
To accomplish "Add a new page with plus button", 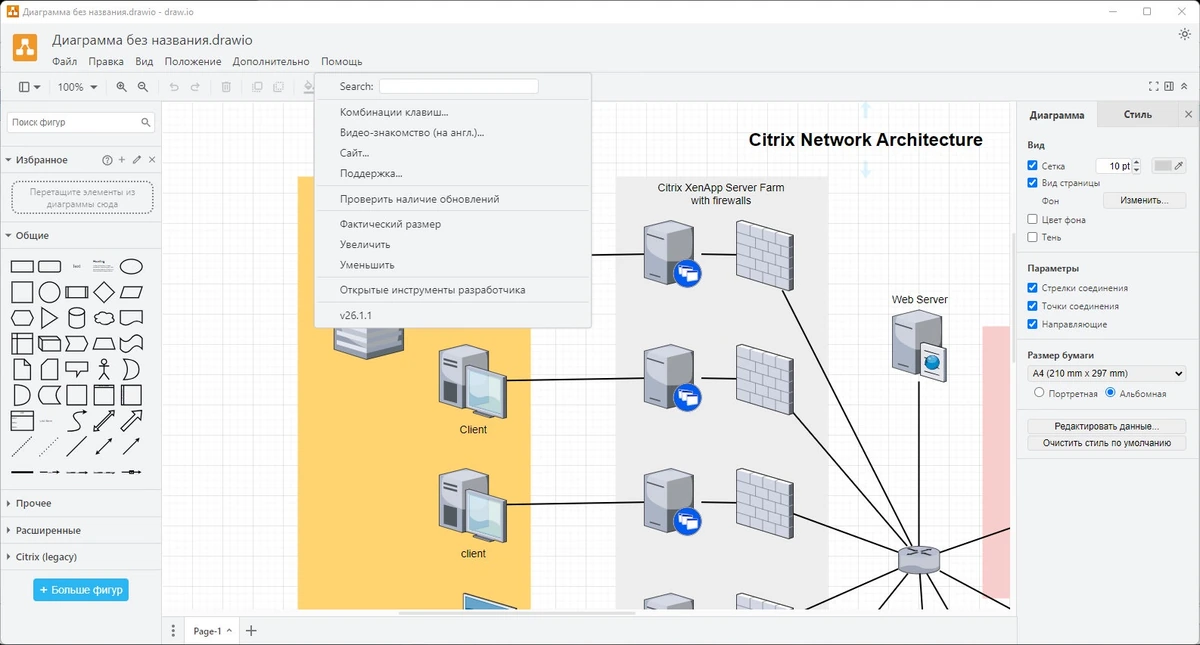I will [x=251, y=631].
